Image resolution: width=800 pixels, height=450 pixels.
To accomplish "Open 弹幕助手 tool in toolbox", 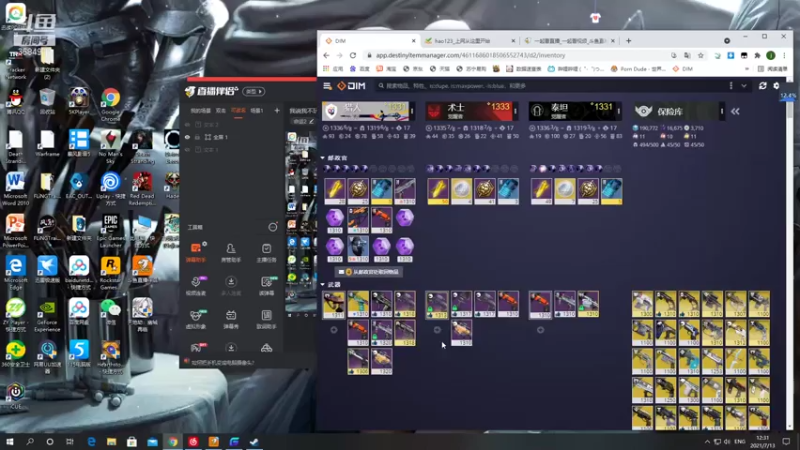I will 196,253.
